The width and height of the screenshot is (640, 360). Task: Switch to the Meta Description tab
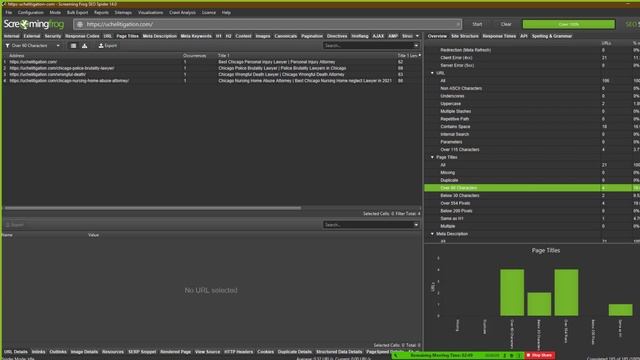click(160, 36)
